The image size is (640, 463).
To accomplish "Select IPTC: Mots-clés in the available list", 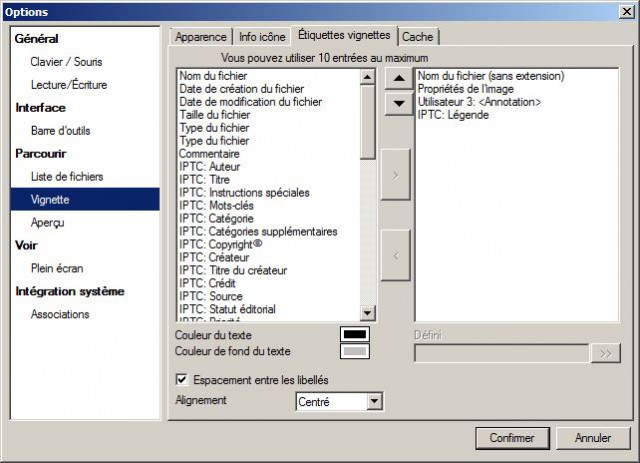I will pos(216,205).
